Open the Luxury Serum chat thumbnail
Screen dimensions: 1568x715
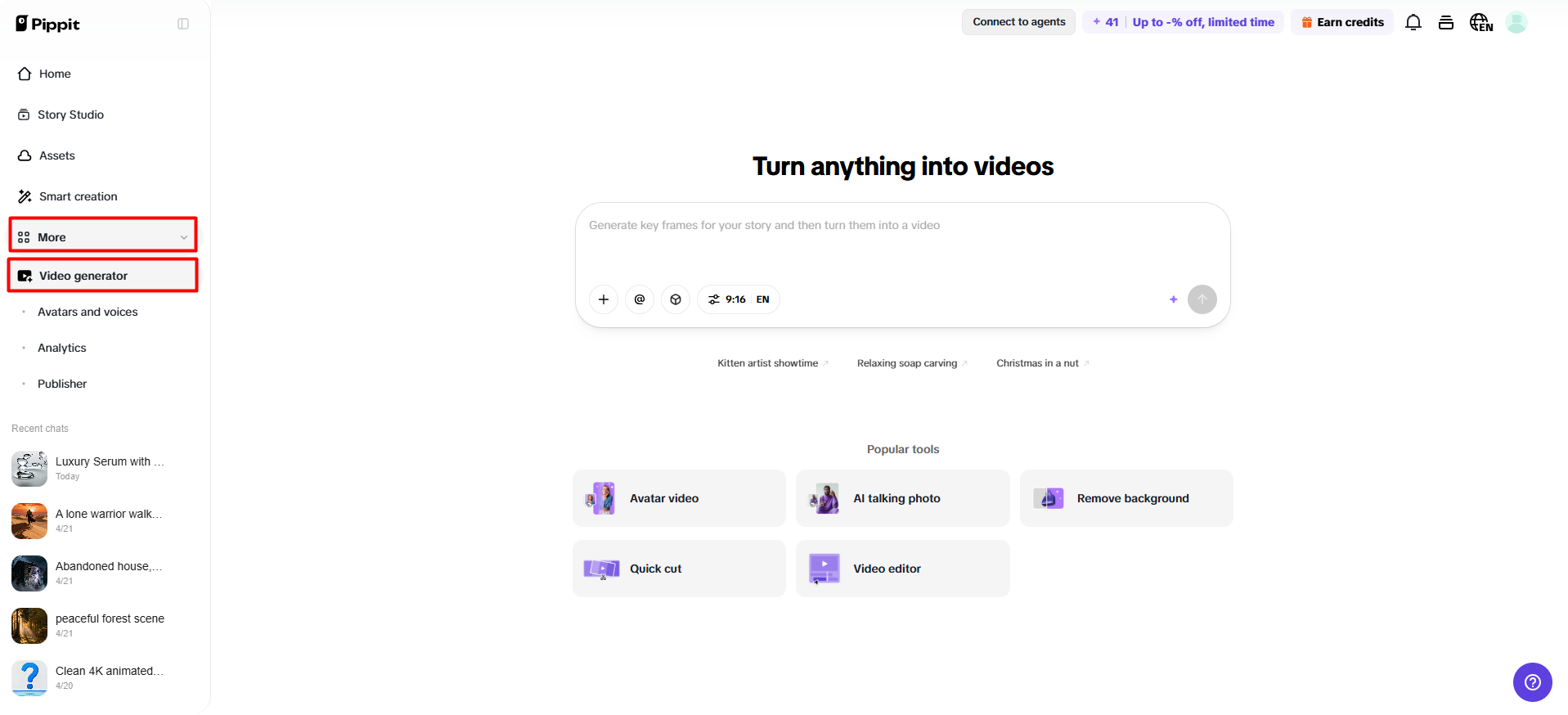pyautogui.click(x=29, y=469)
